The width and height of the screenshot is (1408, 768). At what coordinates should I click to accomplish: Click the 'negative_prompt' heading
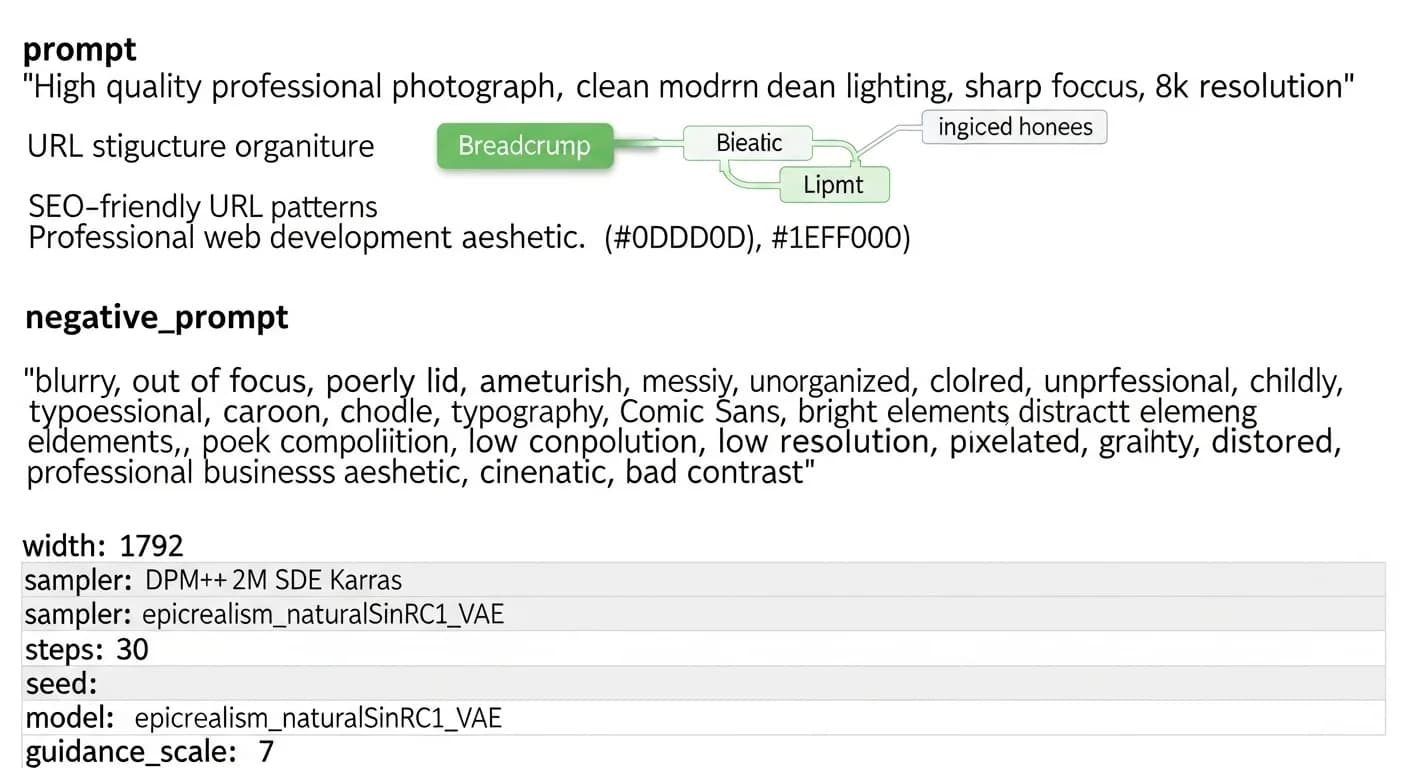pyautogui.click(x=156, y=317)
